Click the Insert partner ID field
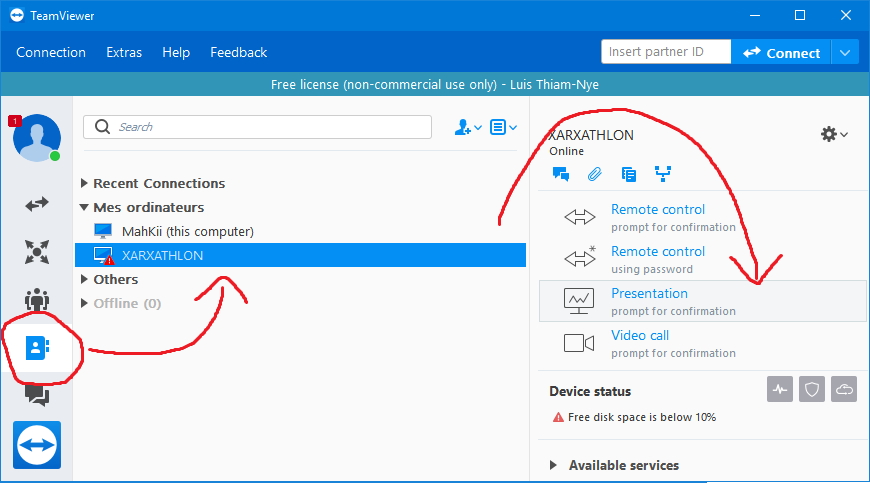Screen dimensions: 870x483 click(x=666, y=52)
